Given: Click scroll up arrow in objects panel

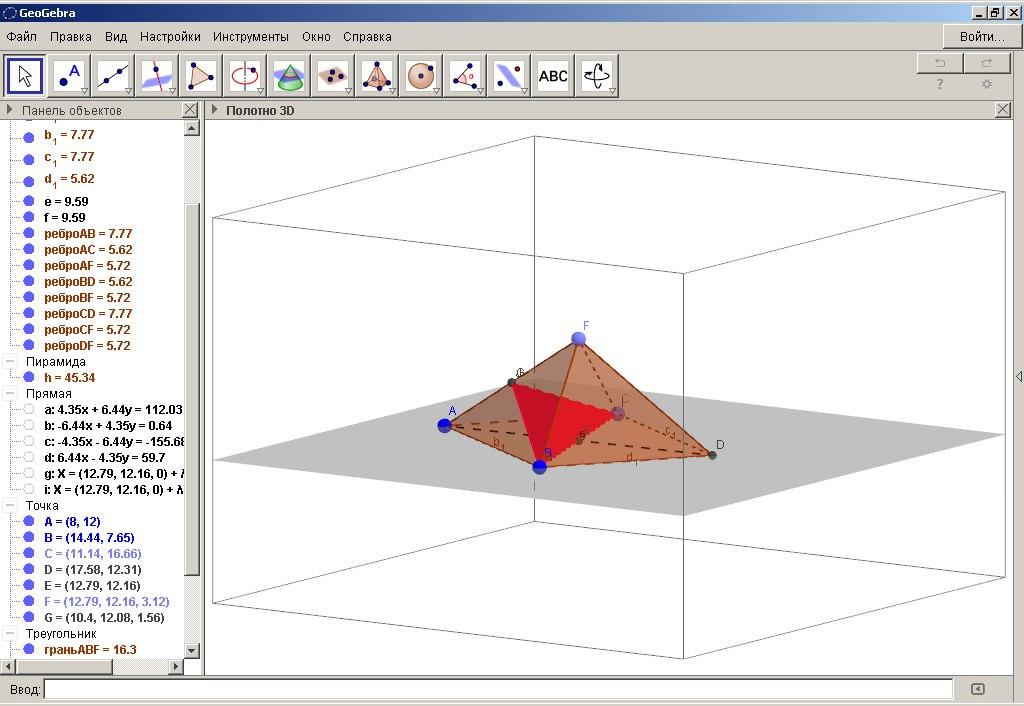Looking at the screenshot, I should tap(191, 128).
